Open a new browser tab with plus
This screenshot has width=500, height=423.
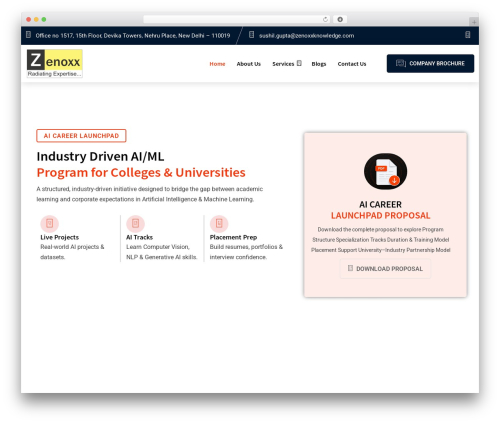tap(474, 22)
